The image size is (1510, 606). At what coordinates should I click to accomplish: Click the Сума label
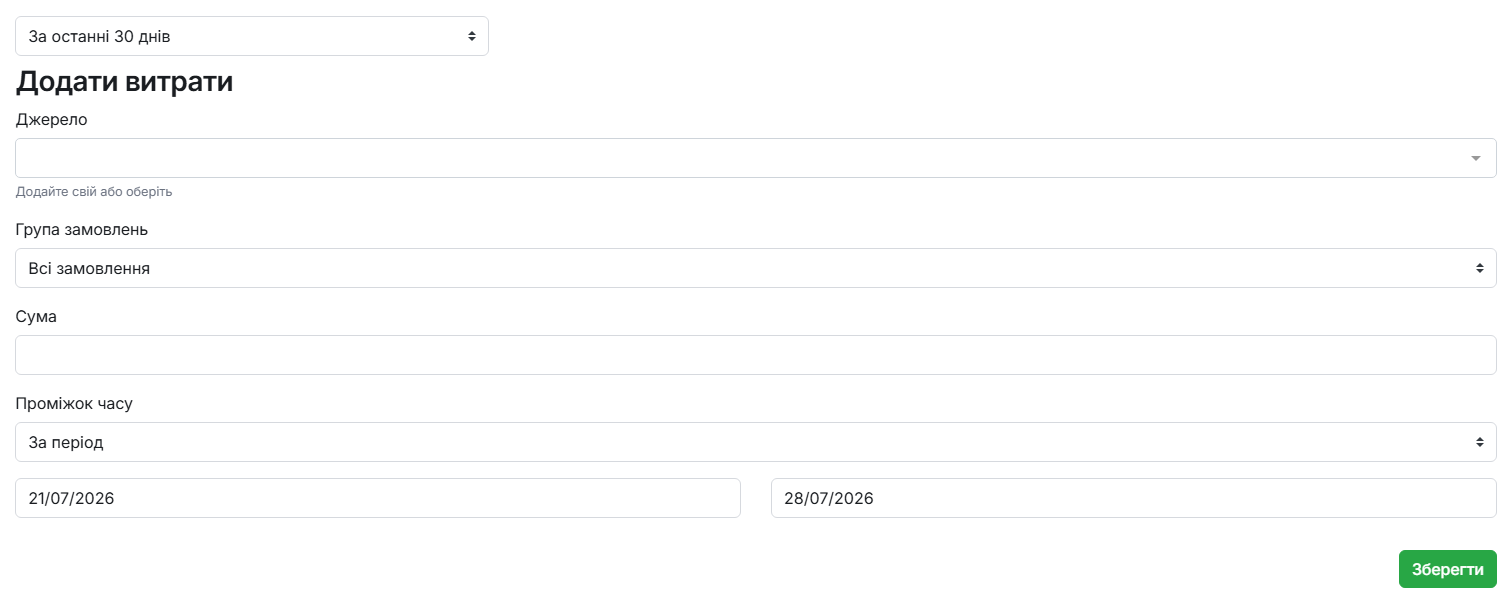click(36, 317)
